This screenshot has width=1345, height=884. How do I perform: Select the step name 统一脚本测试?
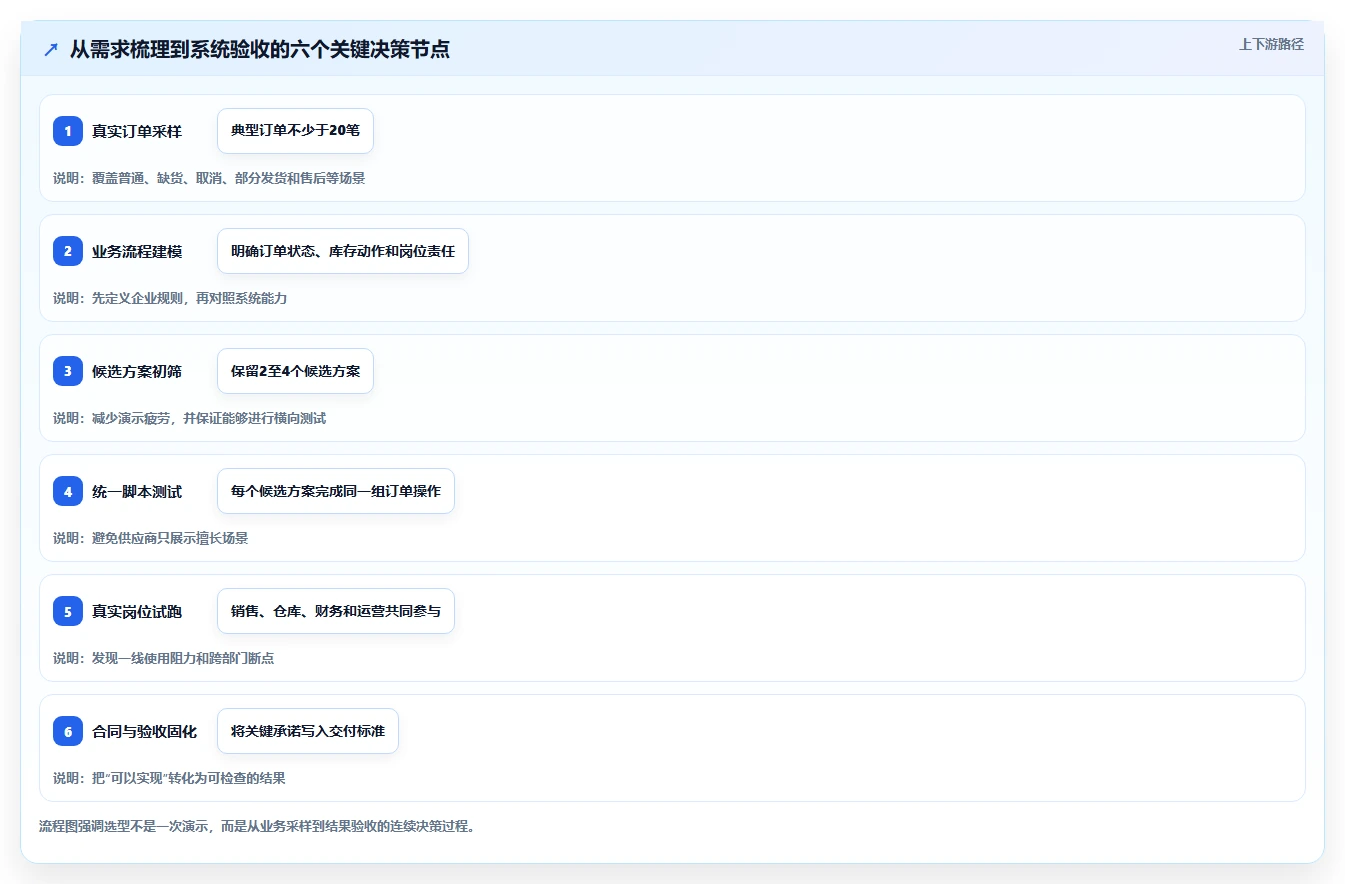(x=137, y=491)
